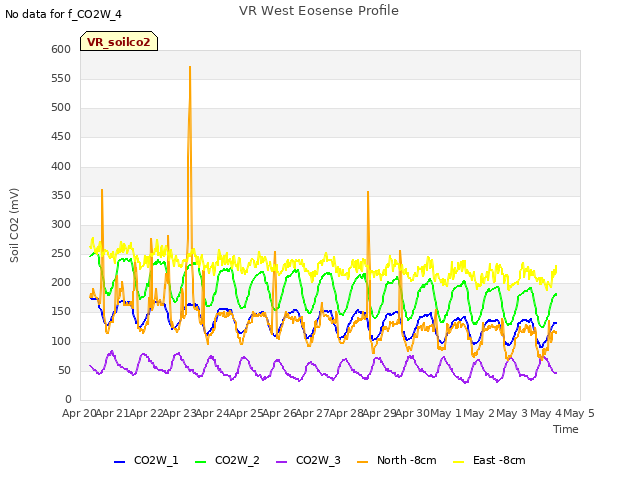640x480 pixels.
Task: Click the 400 y-axis tick label
Action: [x=61, y=166]
